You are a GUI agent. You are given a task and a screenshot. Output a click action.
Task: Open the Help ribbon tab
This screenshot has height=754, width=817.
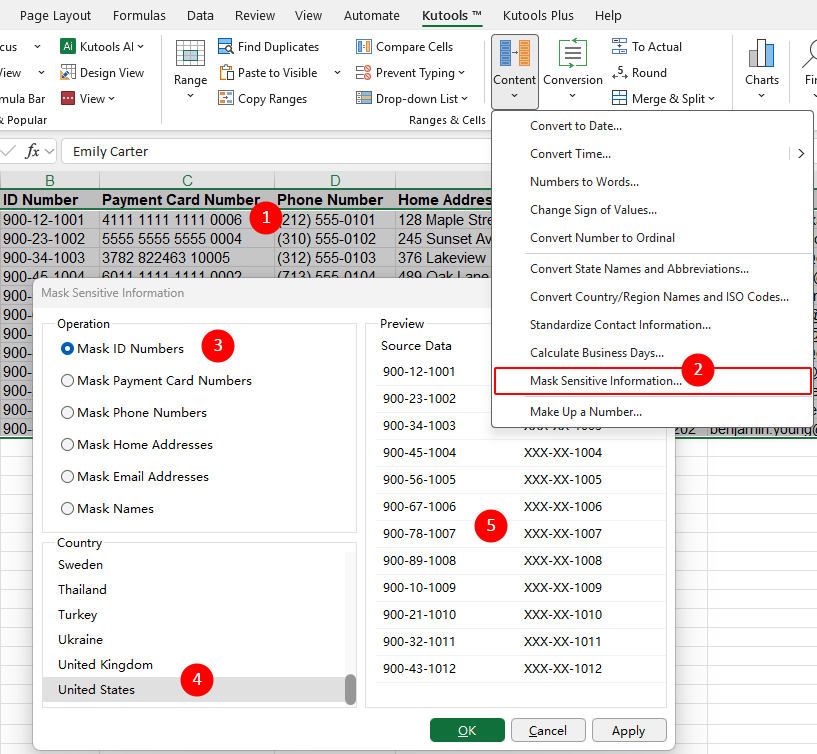click(x=608, y=16)
